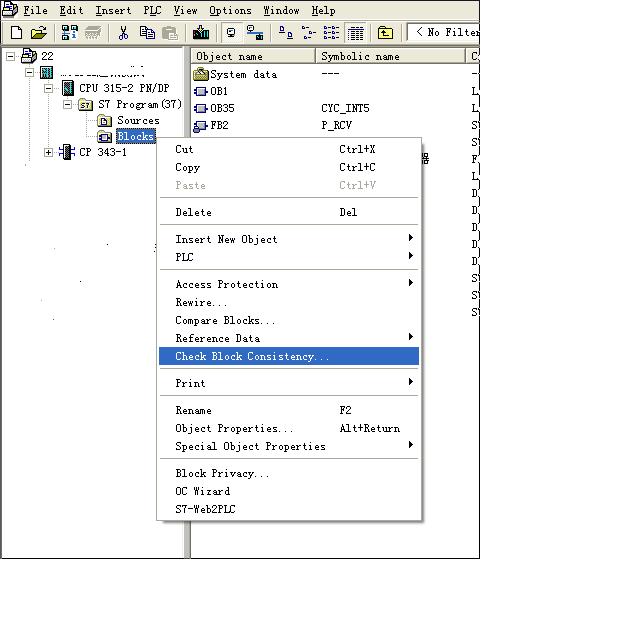Screen dimensions: 633x639
Task: Click the project 22 icon in tree
Action: click(x=29, y=56)
